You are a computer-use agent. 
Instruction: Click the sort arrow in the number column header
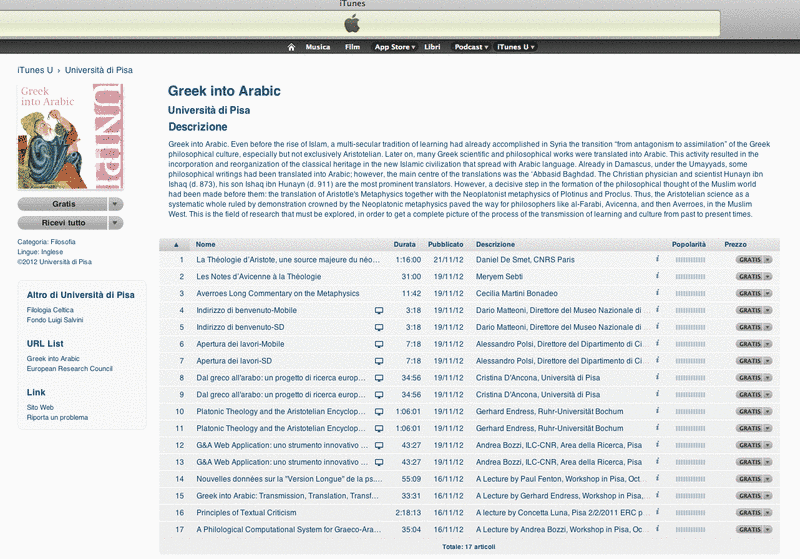[177, 244]
